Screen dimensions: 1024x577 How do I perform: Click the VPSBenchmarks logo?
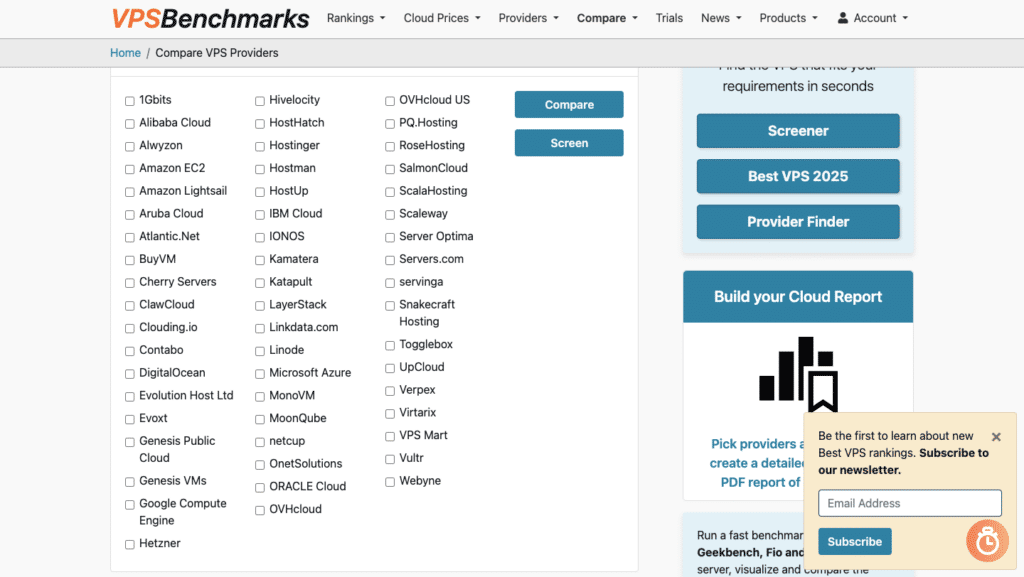(210, 18)
